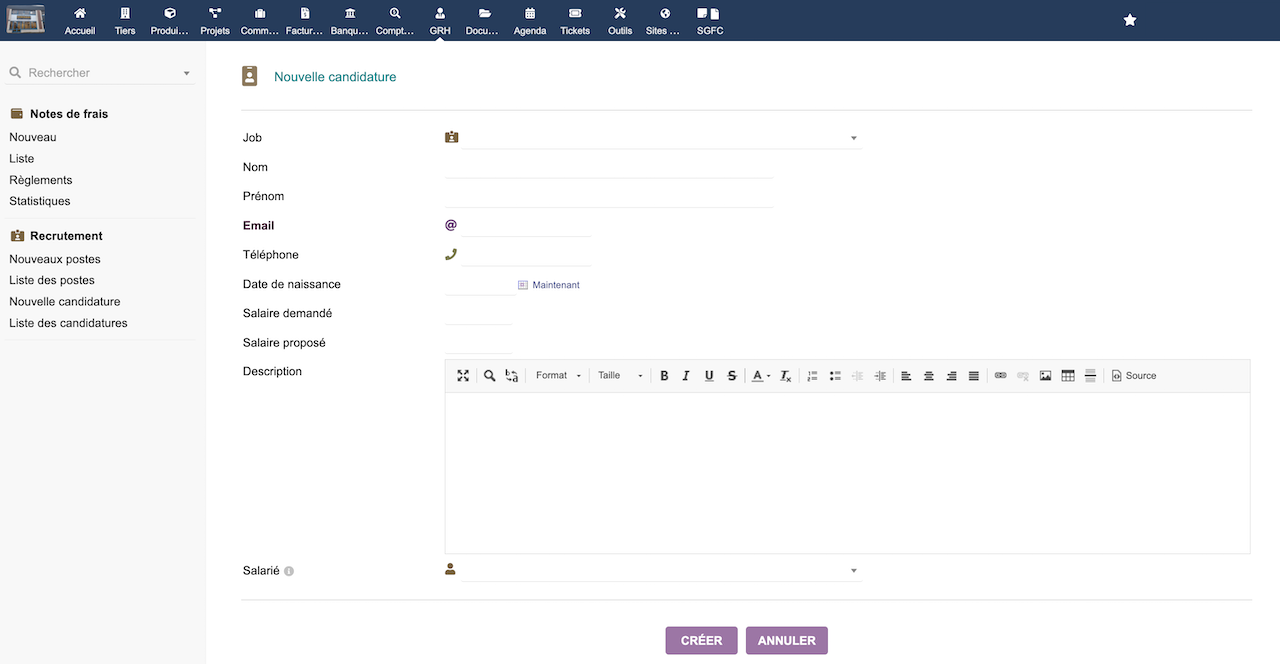Toggle underline formatting in editor
The width and height of the screenshot is (1280, 664).
(x=709, y=376)
